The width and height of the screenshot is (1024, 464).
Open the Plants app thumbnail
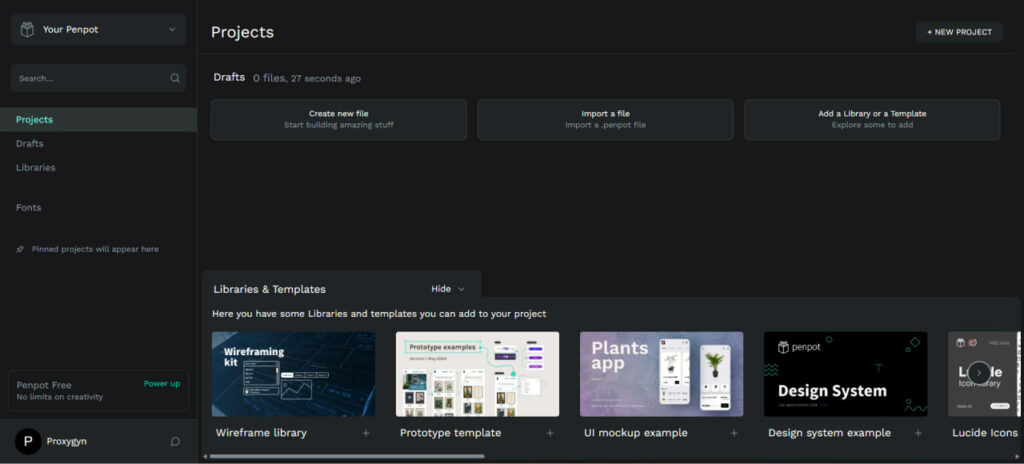click(662, 374)
